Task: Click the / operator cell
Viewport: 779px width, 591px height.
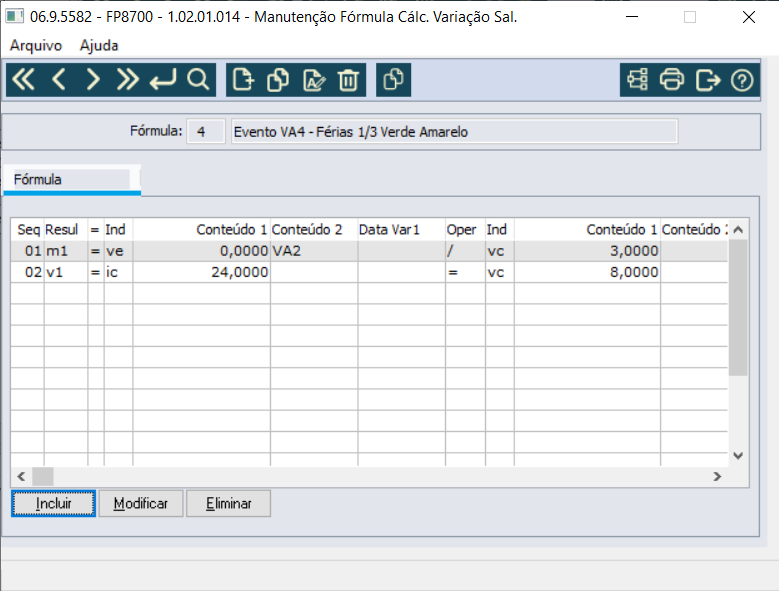Action: 465,251
